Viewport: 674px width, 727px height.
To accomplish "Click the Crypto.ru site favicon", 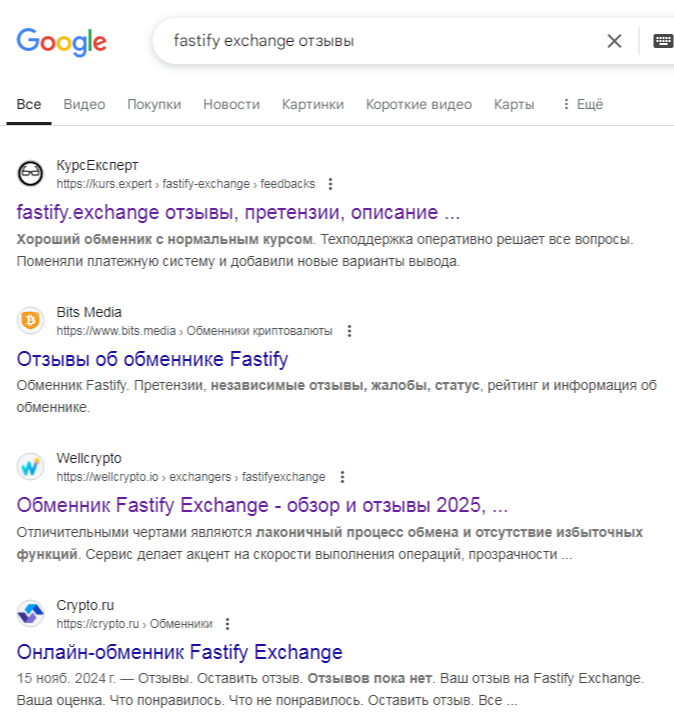I will (x=31, y=613).
